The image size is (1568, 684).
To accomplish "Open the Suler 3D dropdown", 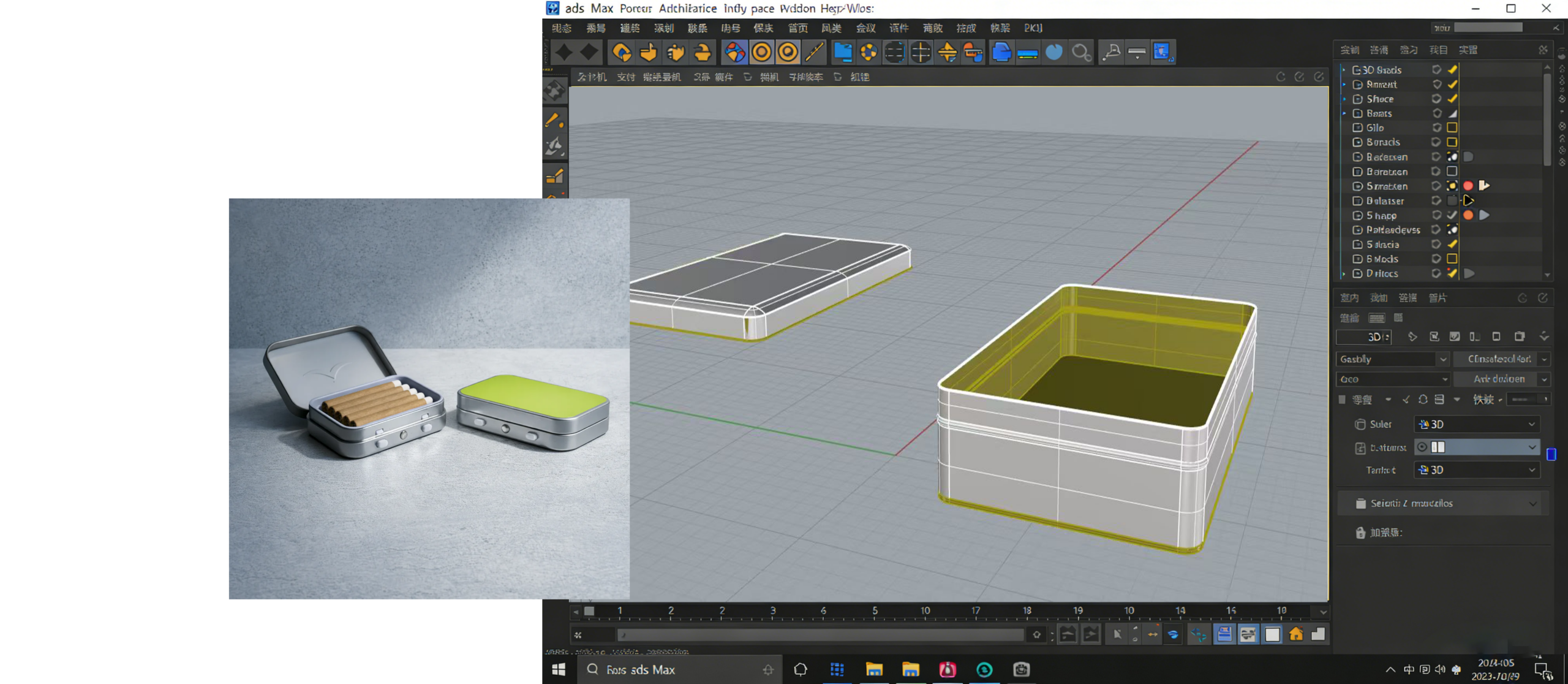I will [1477, 424].
